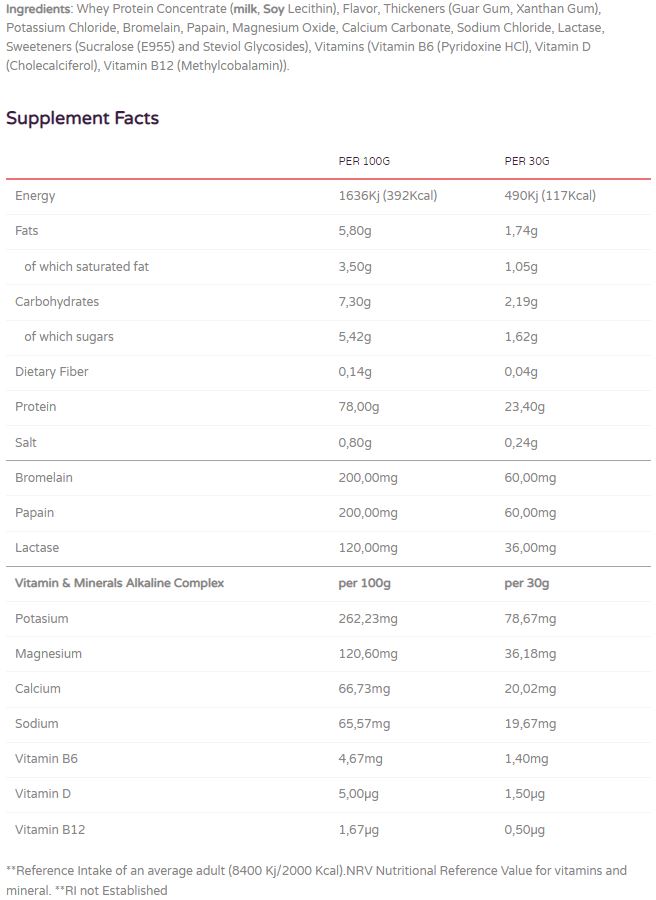
Task: Select the Vitamin B12 row label
Action: 49,829
